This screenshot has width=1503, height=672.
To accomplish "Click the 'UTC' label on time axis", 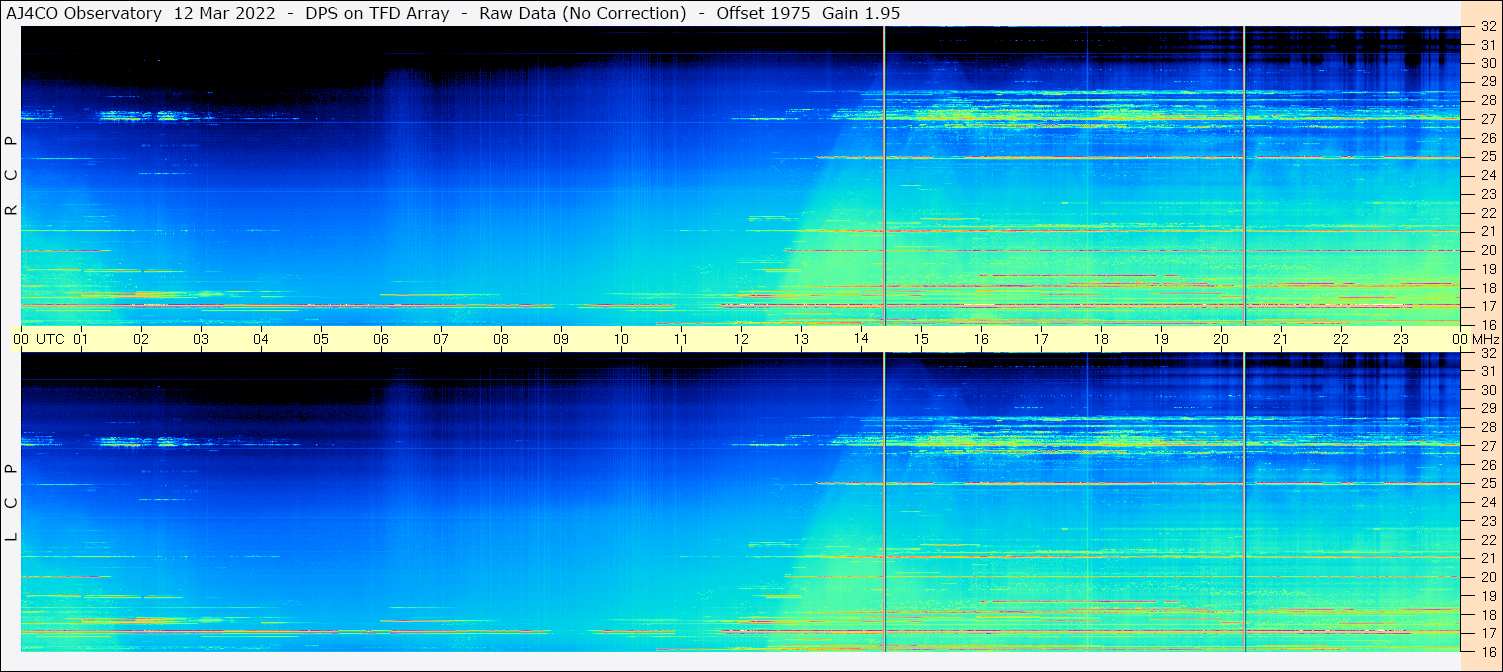I will 50,339.
